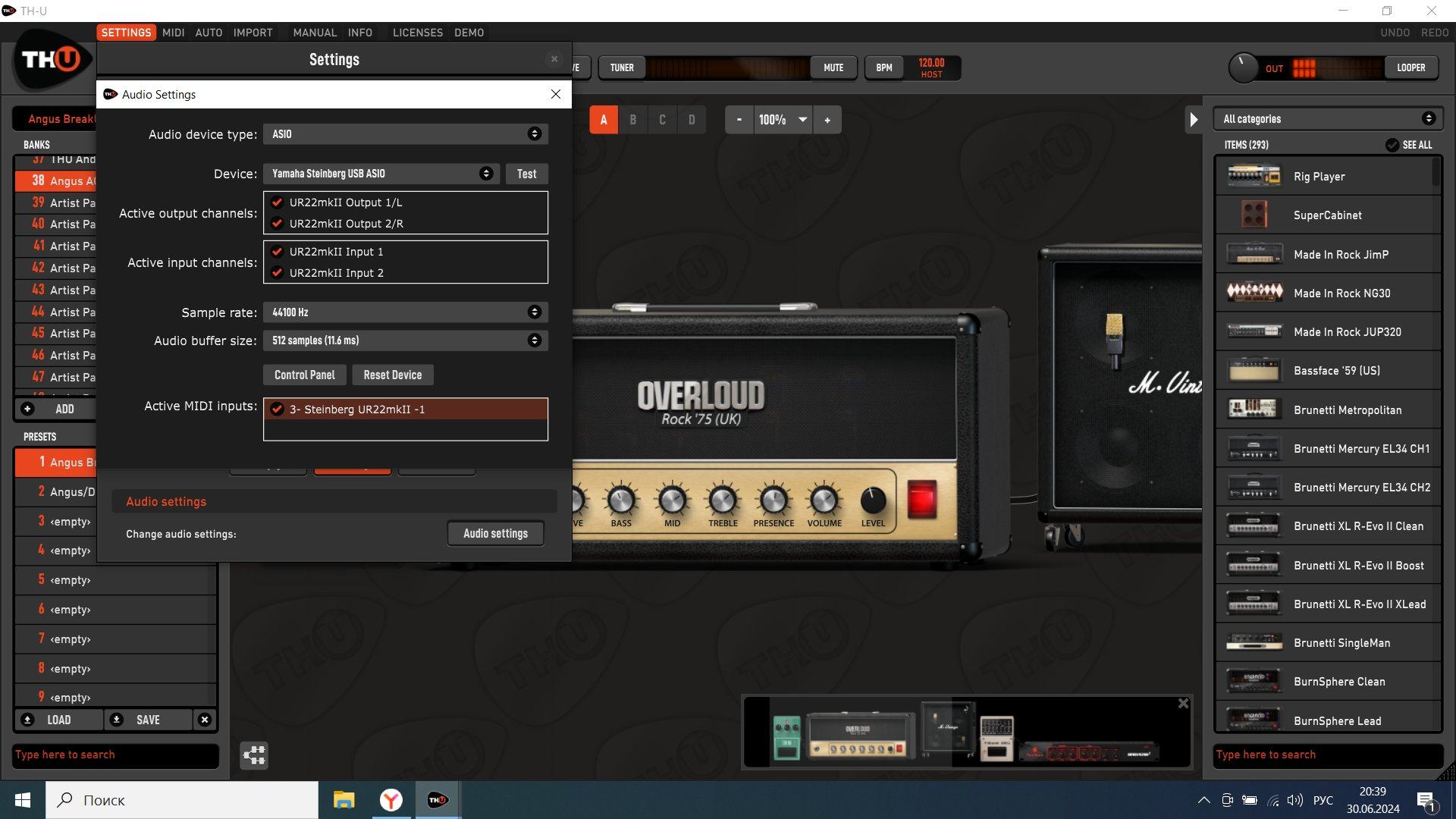
Task: Collapse the component browser with arrow
Action: [1194, 120]
